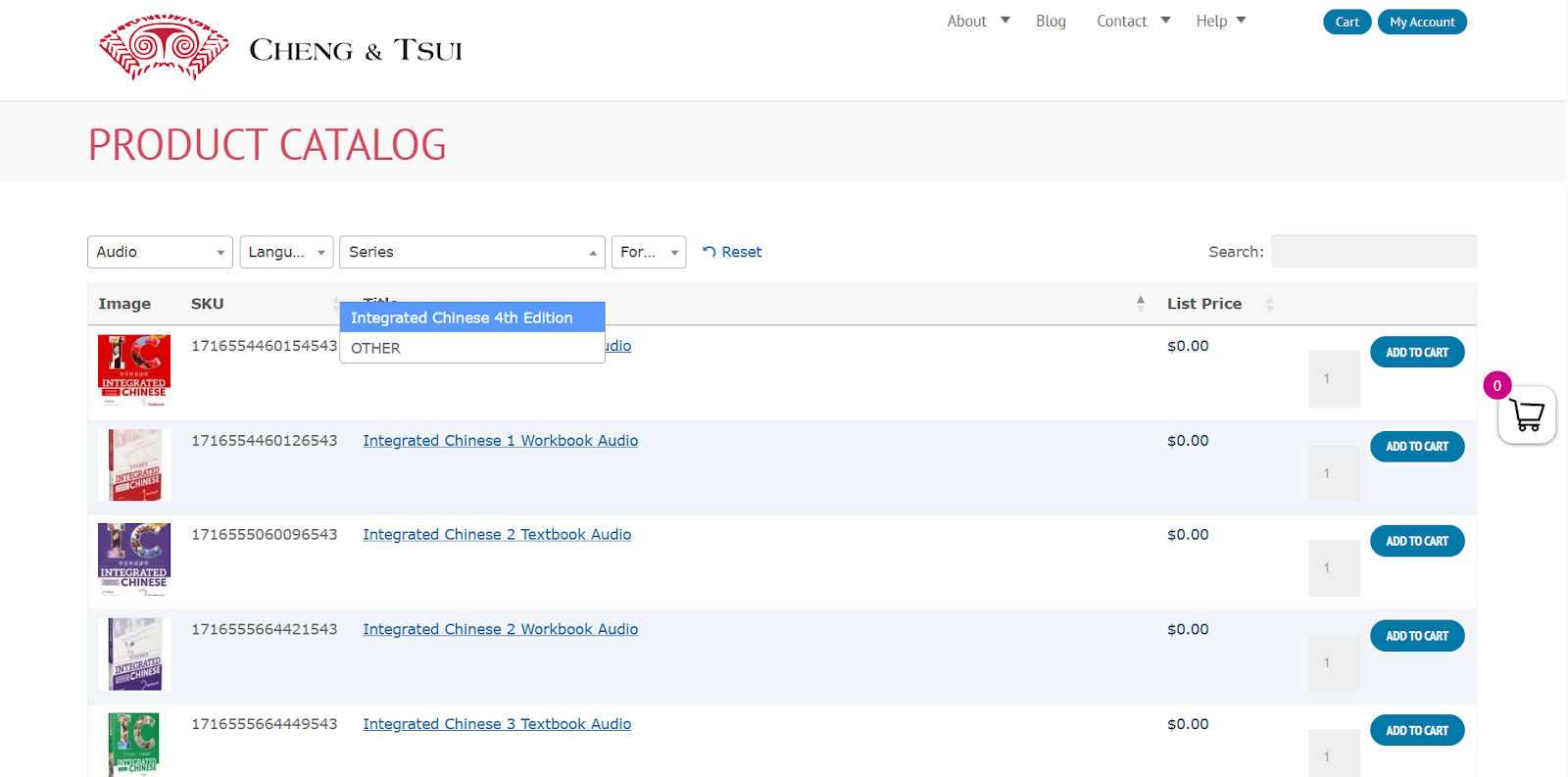This screenshot has width=1568, height=777.
Task: Add Integrated Chinese 3 Textbook Audio to cart
Action: coord(1417,730)
